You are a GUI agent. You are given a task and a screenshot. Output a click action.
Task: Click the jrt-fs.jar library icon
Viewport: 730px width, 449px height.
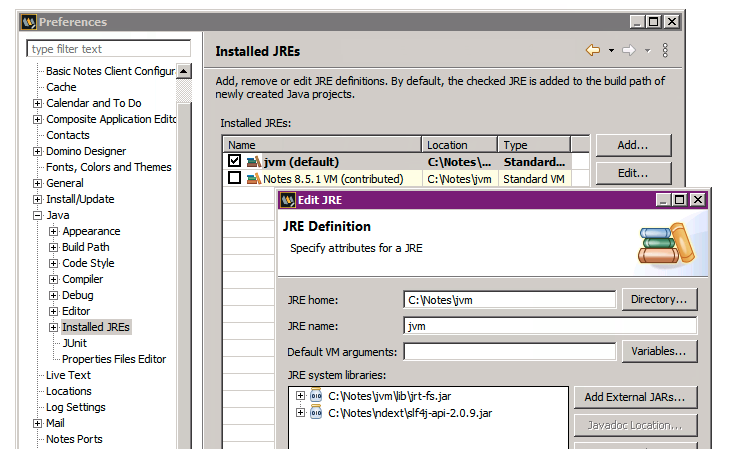point(316,397)
